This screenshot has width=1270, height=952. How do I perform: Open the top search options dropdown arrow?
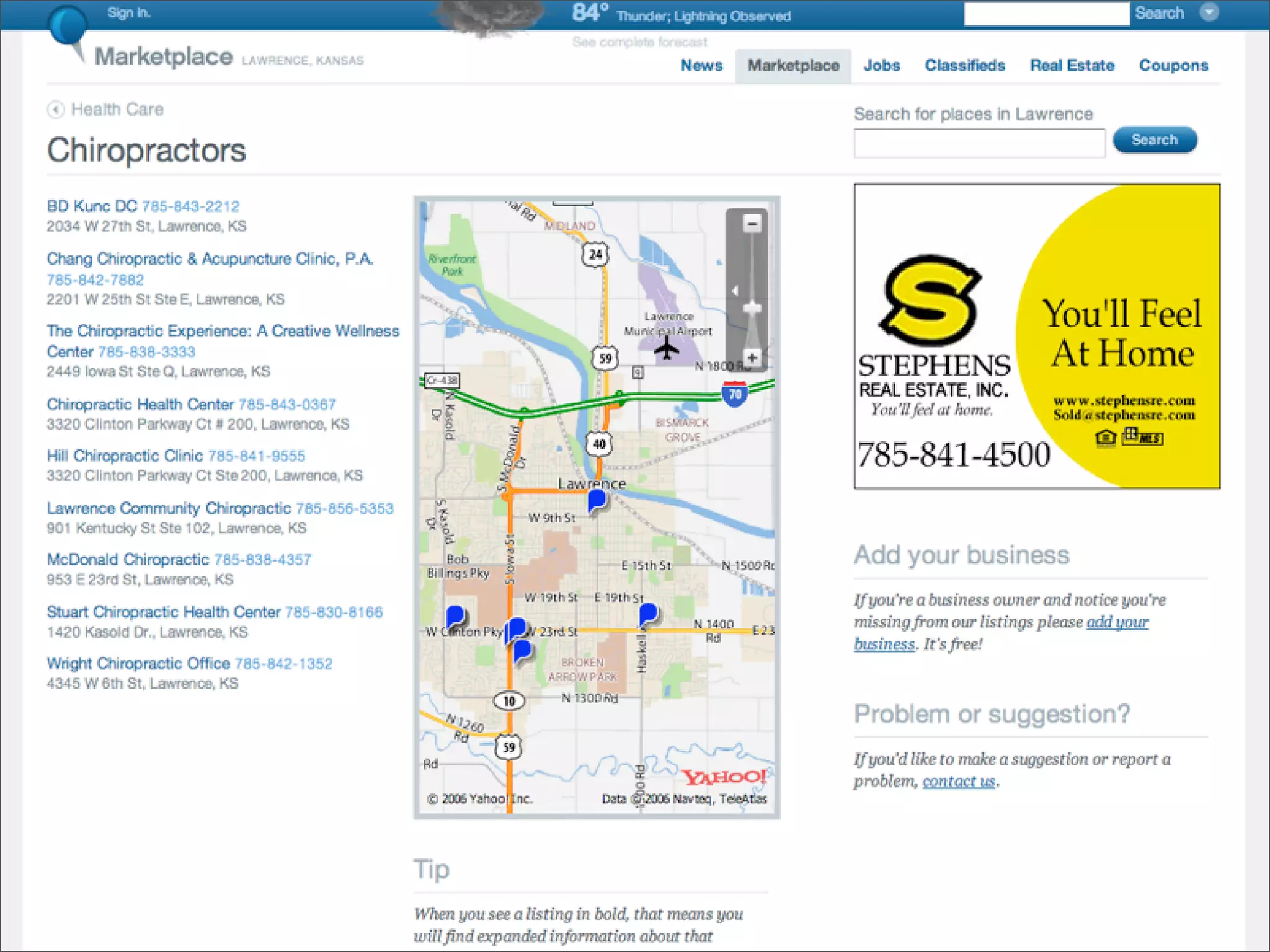point(1209,13)
